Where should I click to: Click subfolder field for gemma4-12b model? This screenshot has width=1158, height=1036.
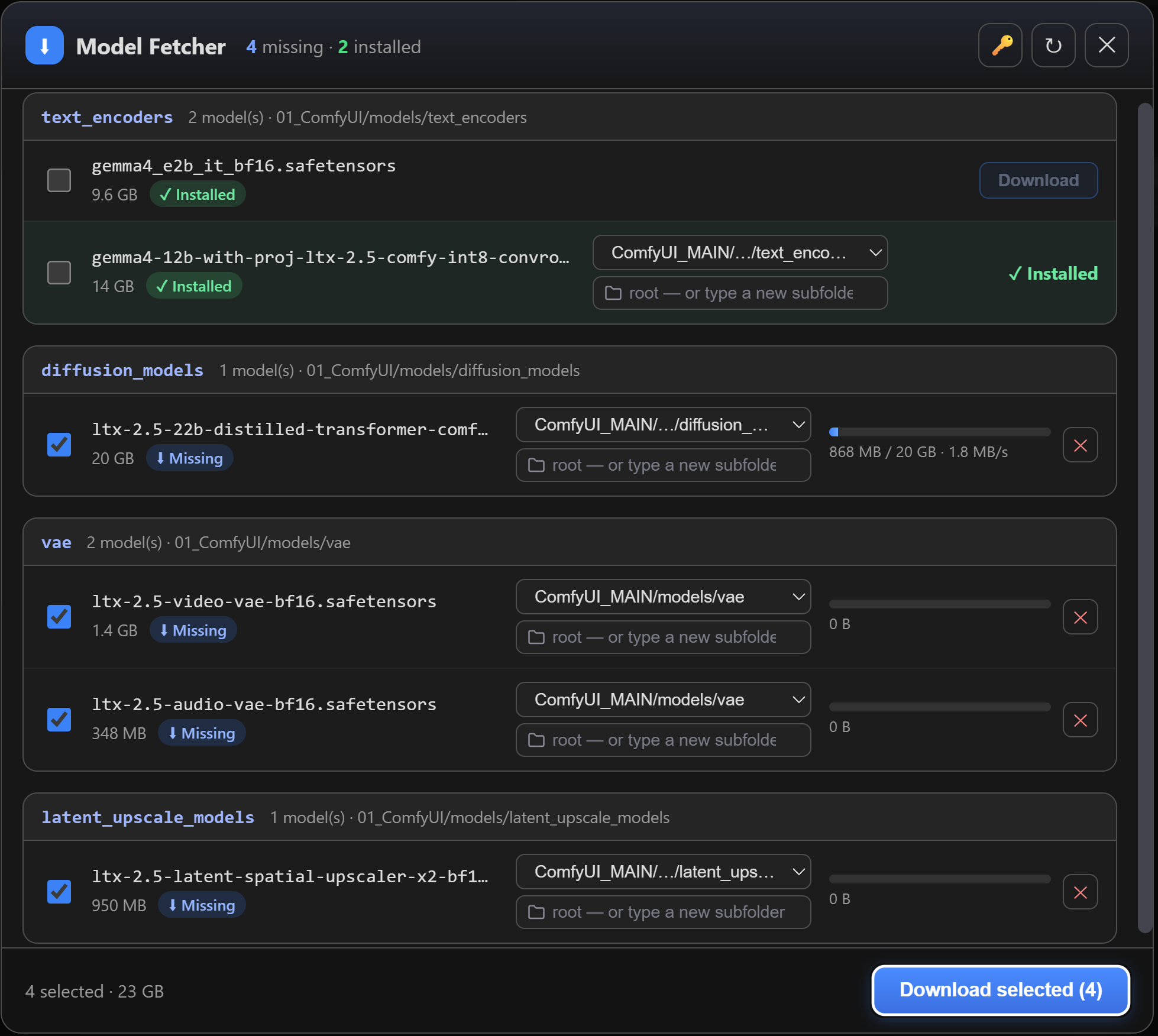740,293
